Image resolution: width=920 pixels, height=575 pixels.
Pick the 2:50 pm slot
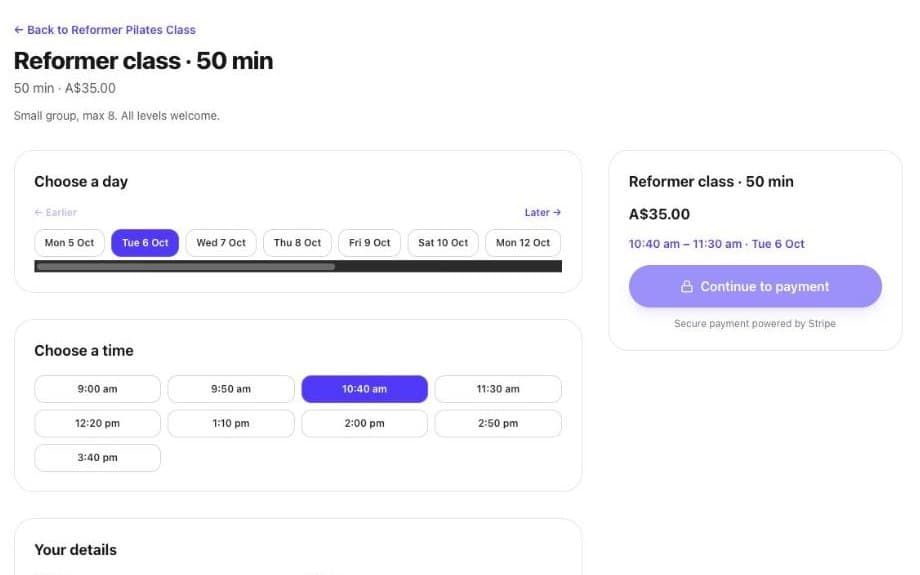point(498,424)
